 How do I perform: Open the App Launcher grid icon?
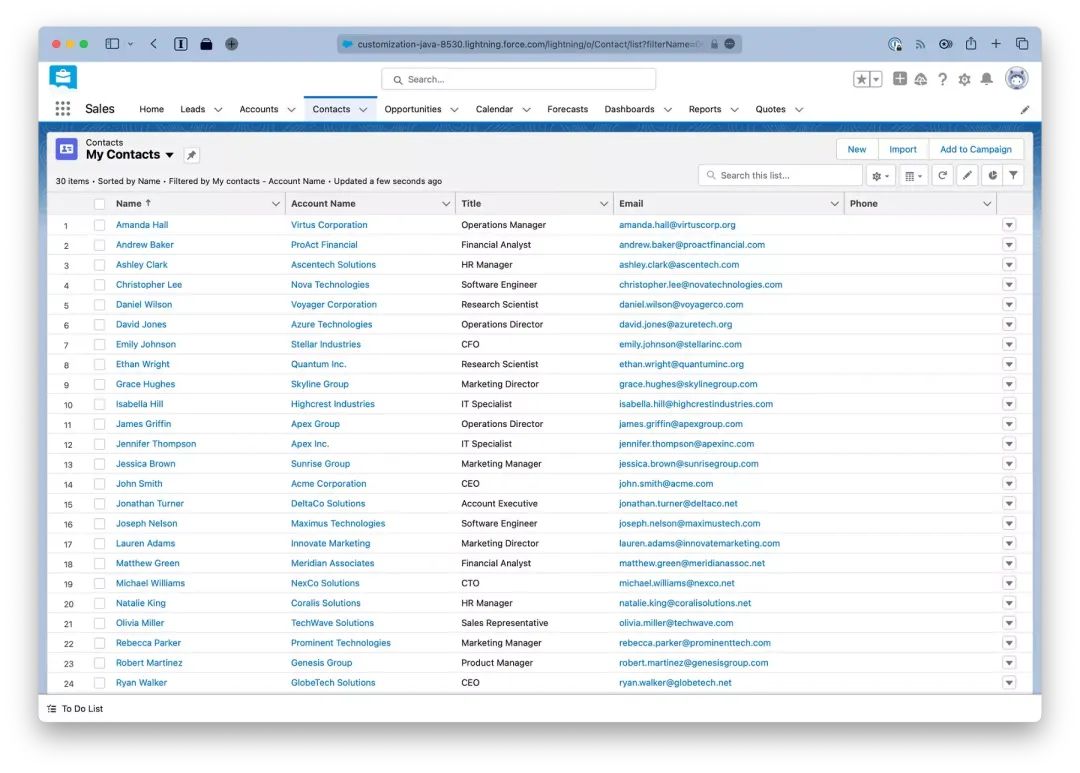coord(63,109)
